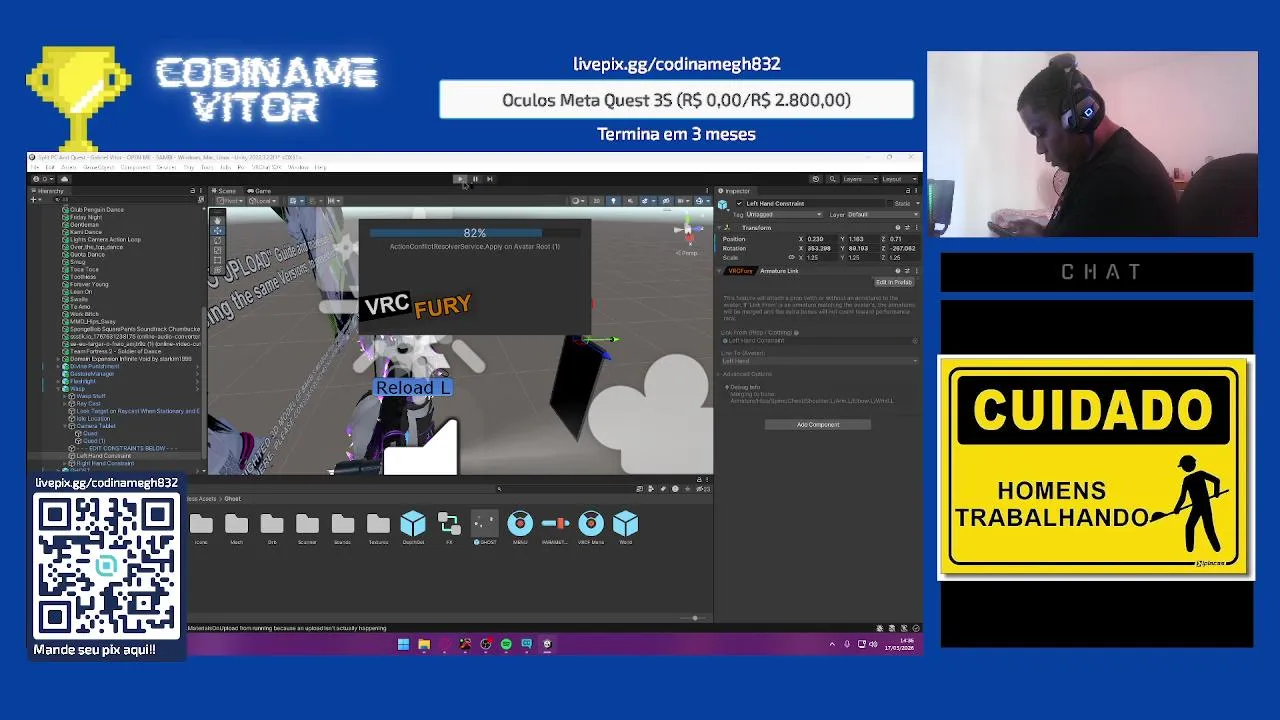Expand Advanced Options foldout
1280x720 pixels.
tap(718, 374)
